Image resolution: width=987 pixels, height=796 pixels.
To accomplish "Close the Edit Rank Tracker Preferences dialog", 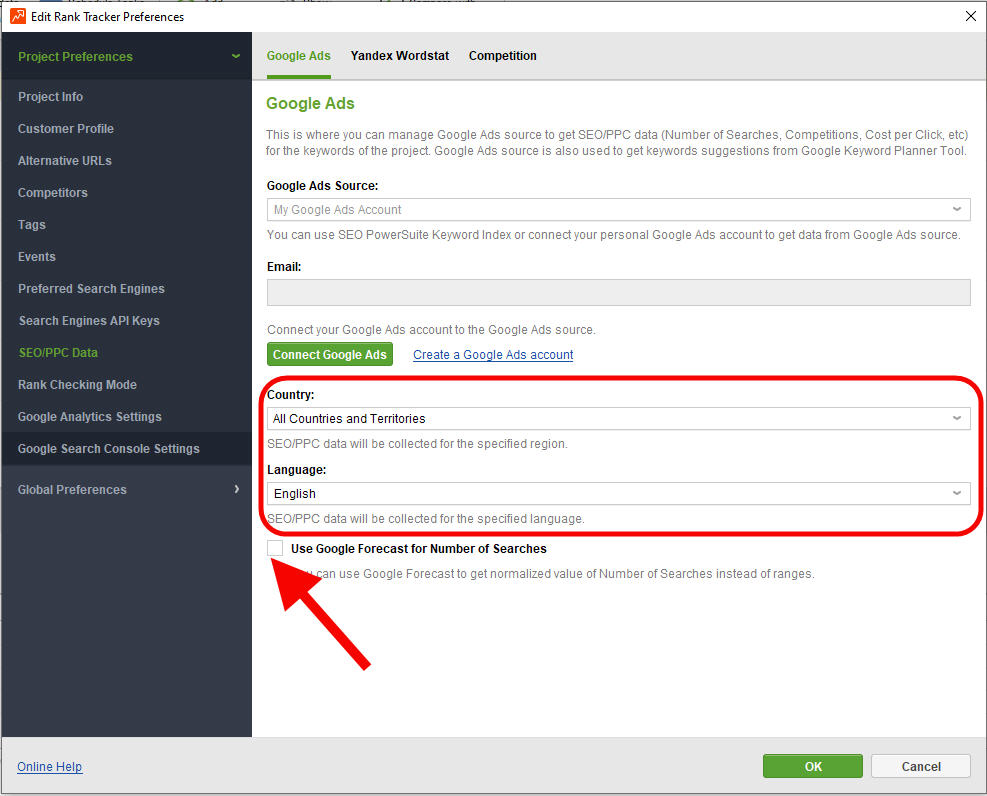I will [x=969, y=16].
